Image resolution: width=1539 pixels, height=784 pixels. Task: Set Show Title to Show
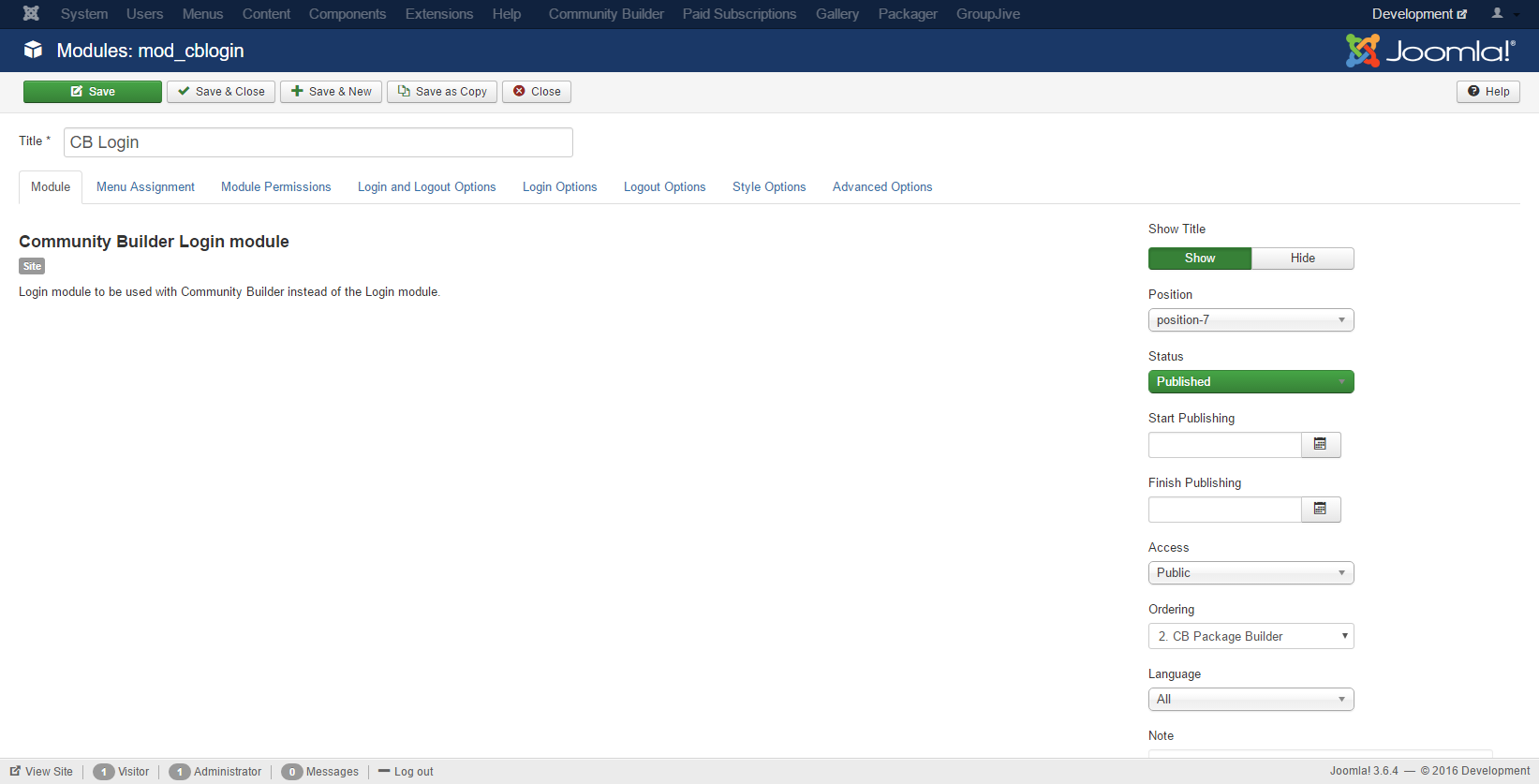(1200, 259)
